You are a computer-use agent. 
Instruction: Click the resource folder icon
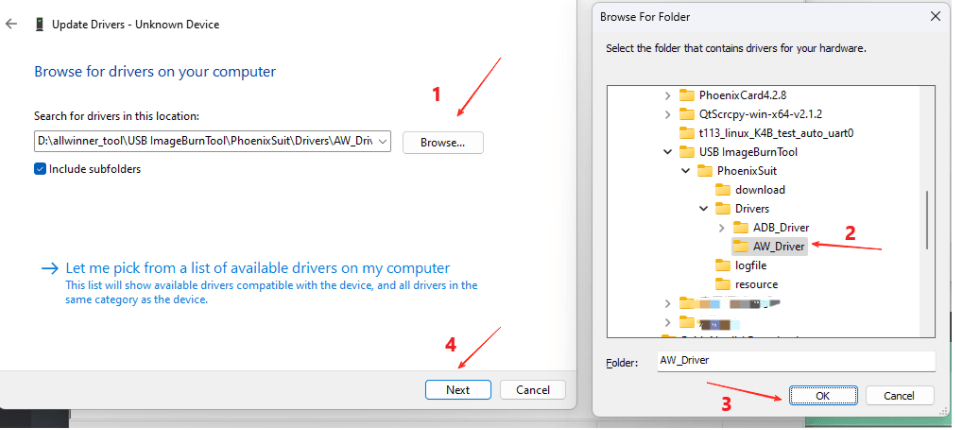click(723, 284)
